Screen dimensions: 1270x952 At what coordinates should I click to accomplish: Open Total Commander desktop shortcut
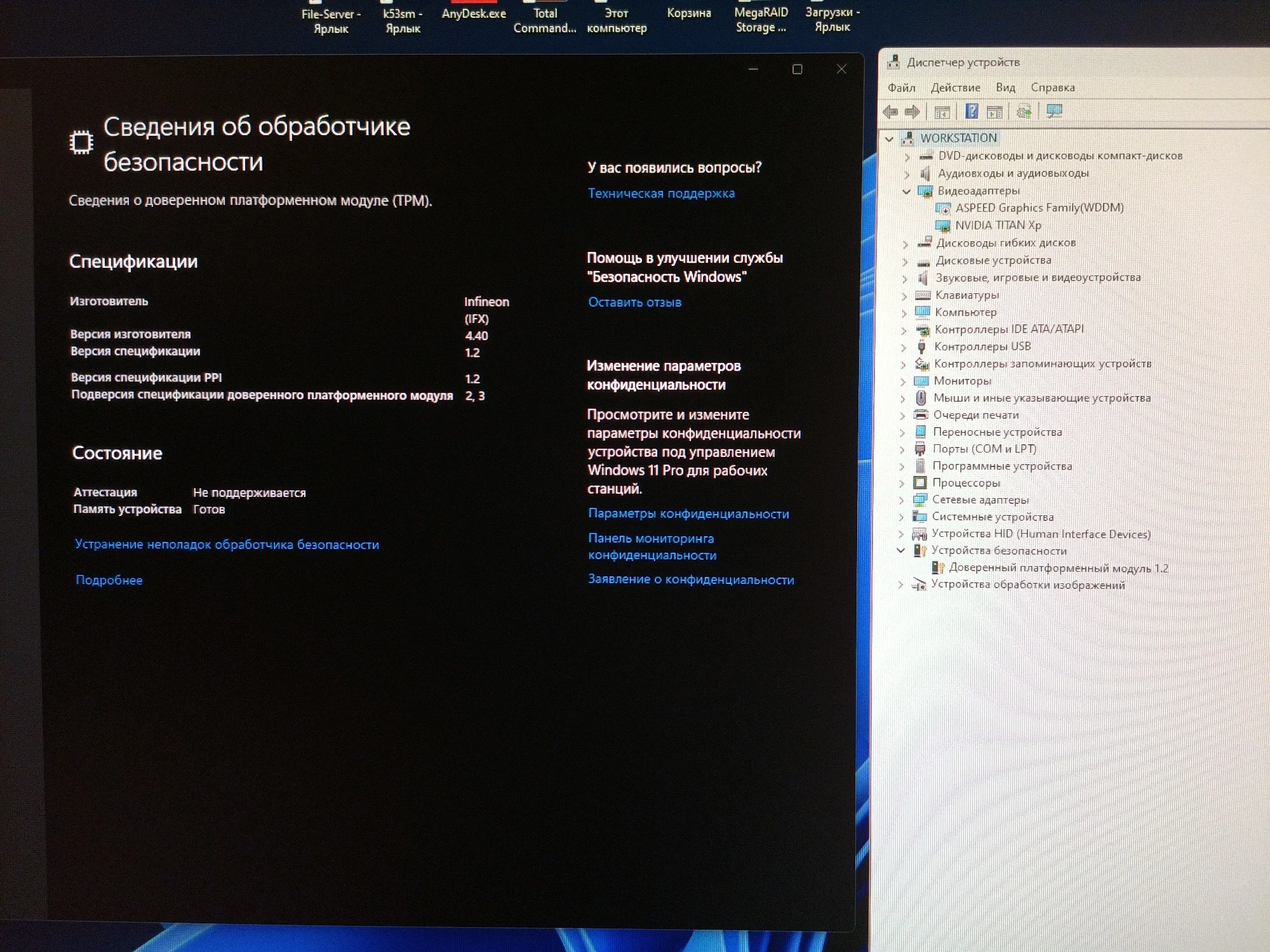coord(545,20)
